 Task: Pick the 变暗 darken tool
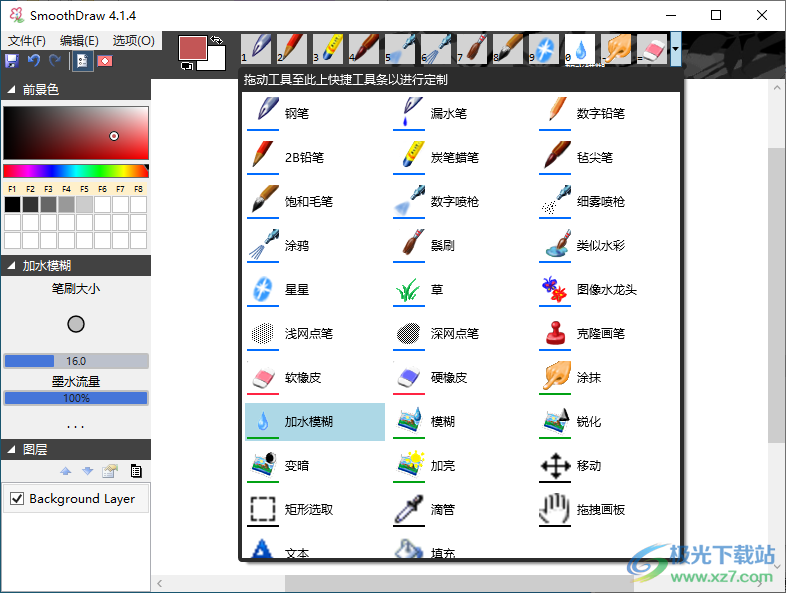(315, 466)
